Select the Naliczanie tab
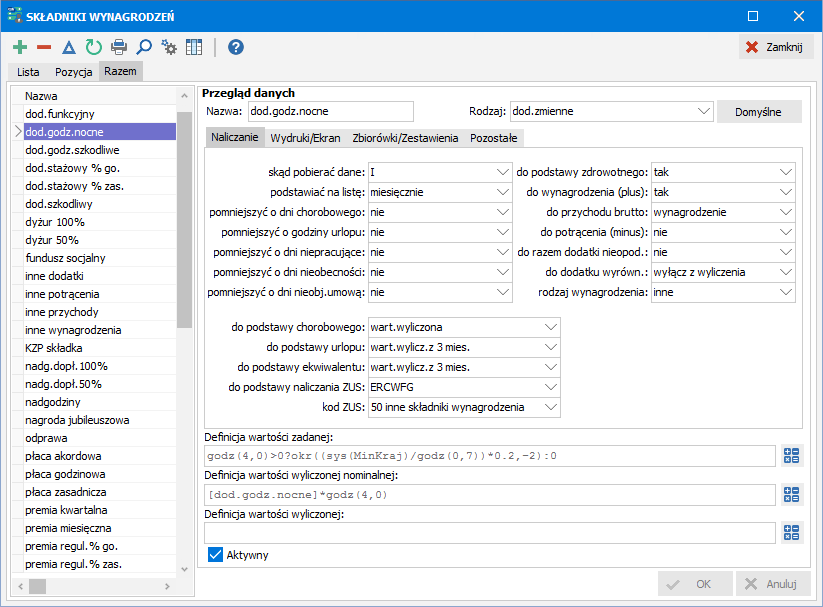Viewport: 823px width, 607px height. pos(235,138)
